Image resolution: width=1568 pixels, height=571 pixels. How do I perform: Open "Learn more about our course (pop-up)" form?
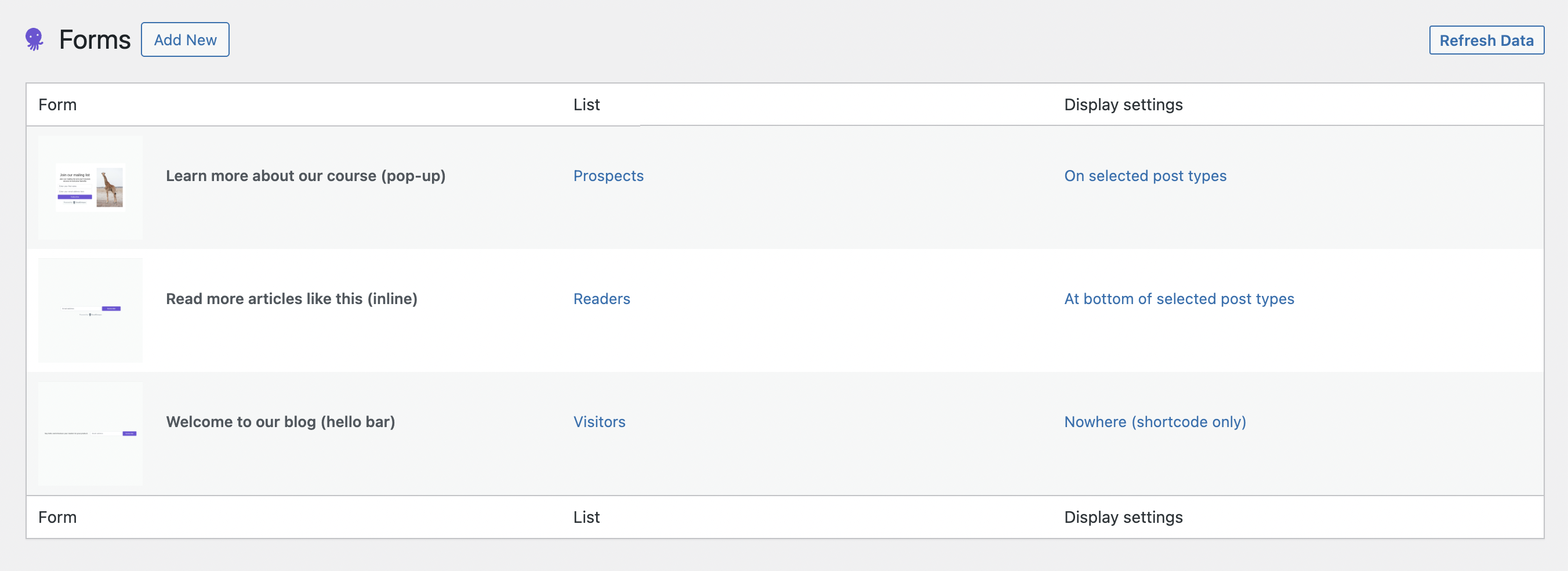(306, 176)
